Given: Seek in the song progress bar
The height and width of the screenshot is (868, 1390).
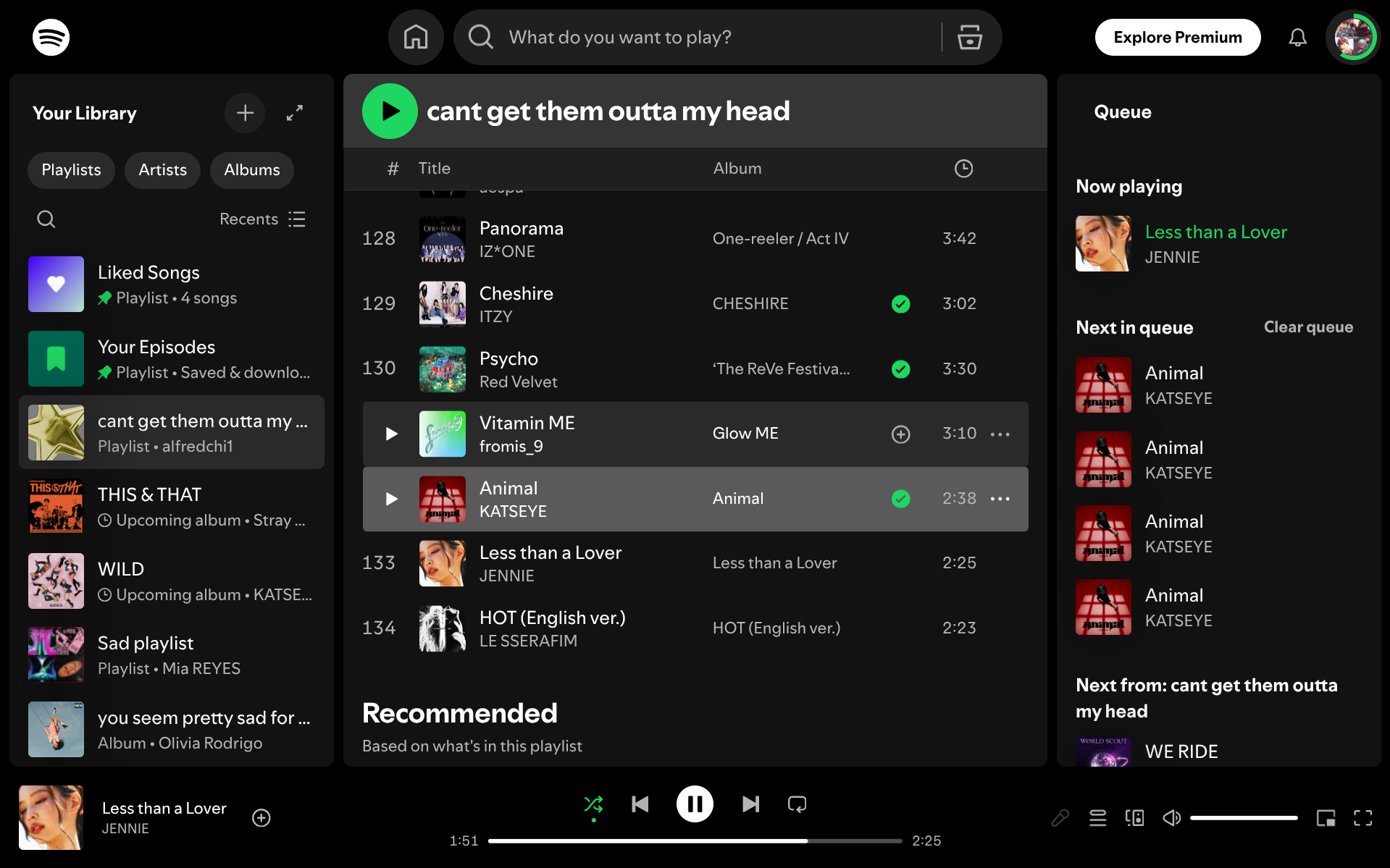Looking at the screenshot, I should coord(695,840).
